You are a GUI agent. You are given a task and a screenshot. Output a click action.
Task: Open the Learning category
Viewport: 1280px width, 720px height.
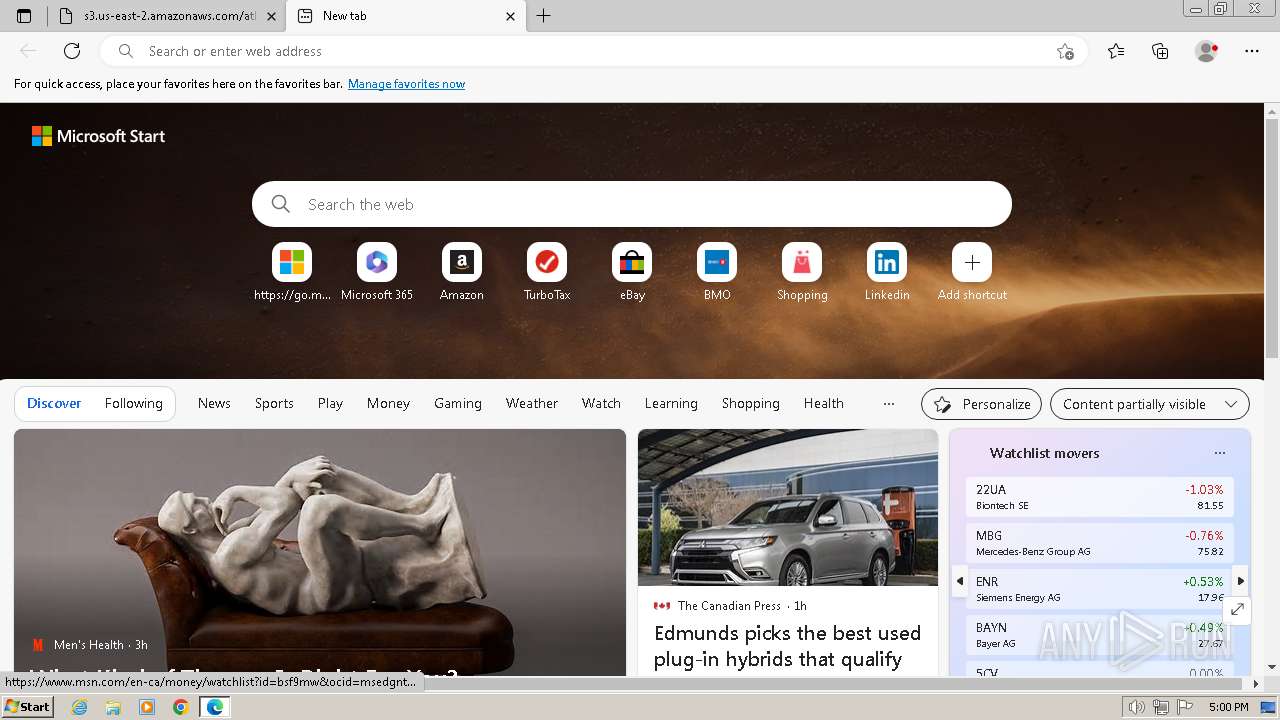click(x=671, y=403)
